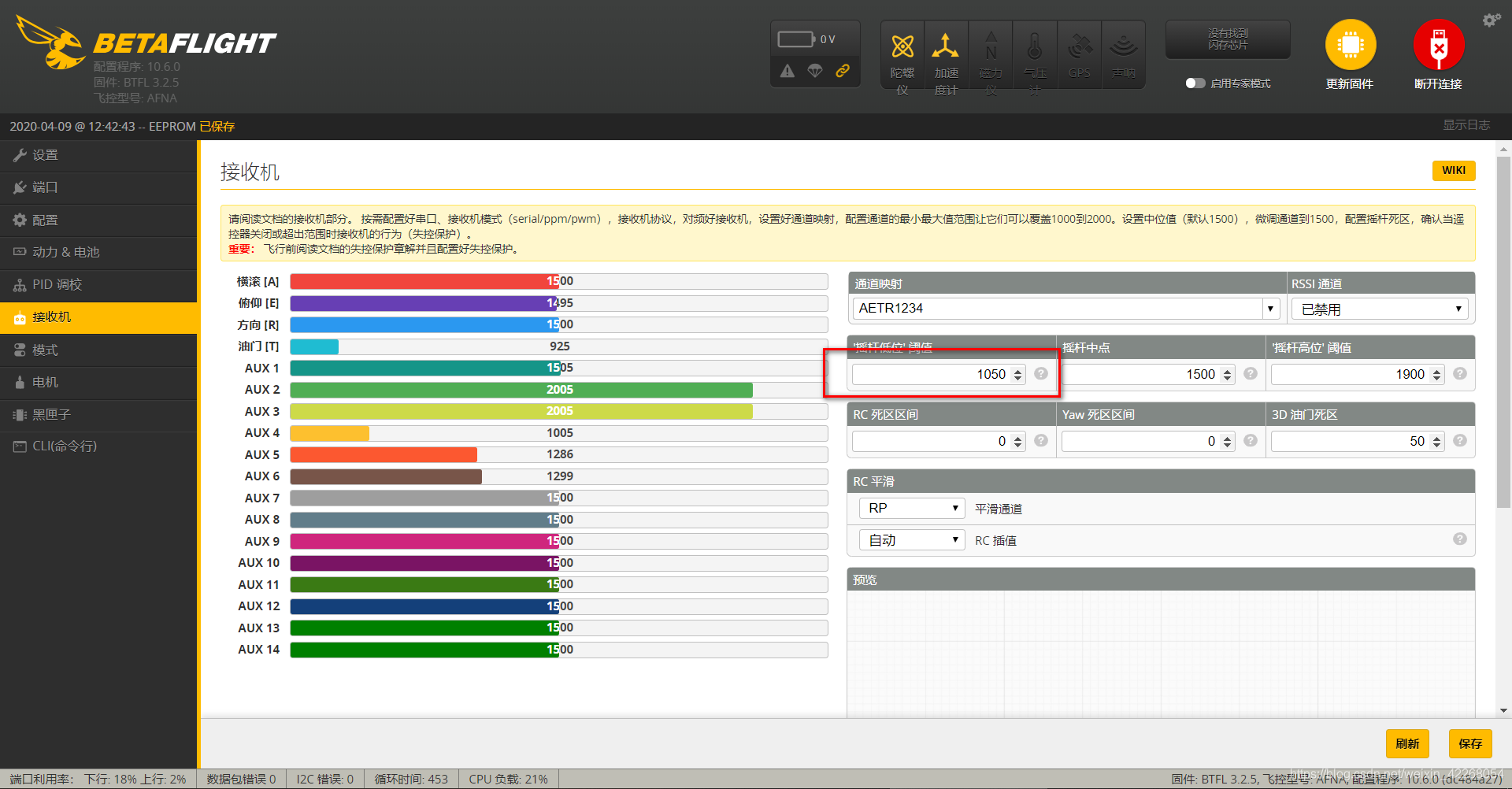Adjust stepper on stick high threshold 1900
Image resolution: width=1512 pixels, height=789 pixels.
click(x=1436, y=375)
